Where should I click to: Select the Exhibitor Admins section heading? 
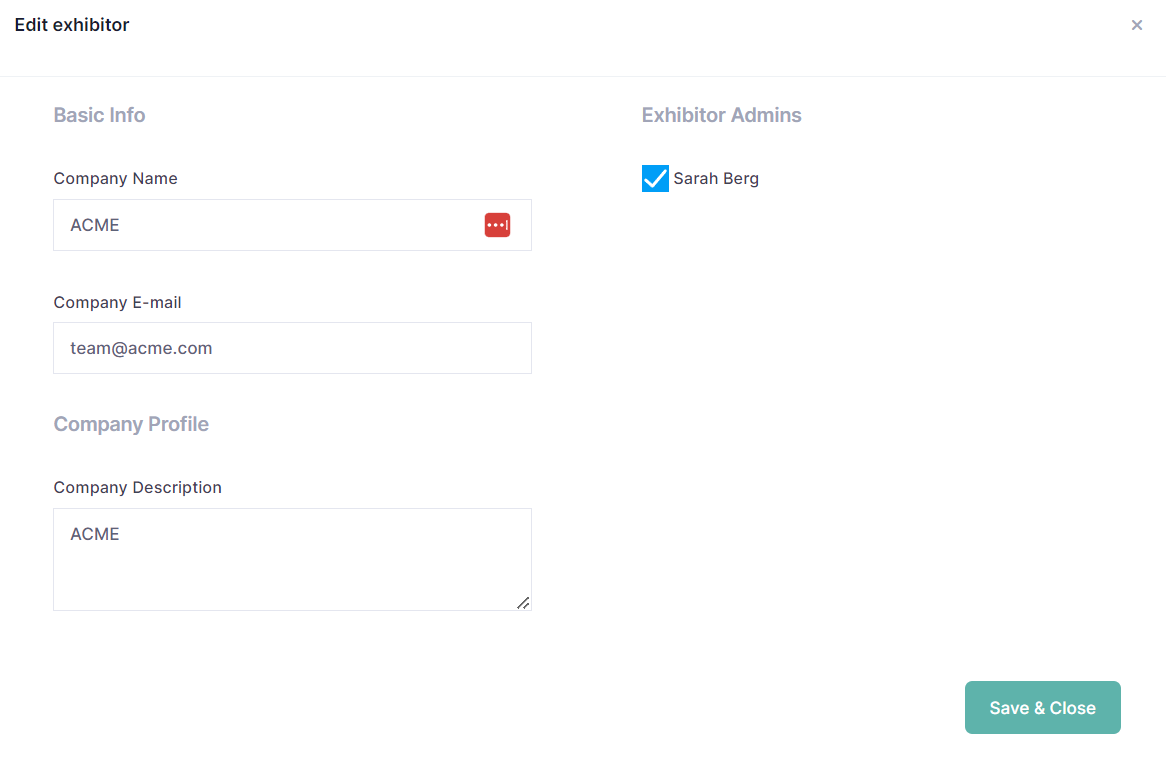(721, 115)
